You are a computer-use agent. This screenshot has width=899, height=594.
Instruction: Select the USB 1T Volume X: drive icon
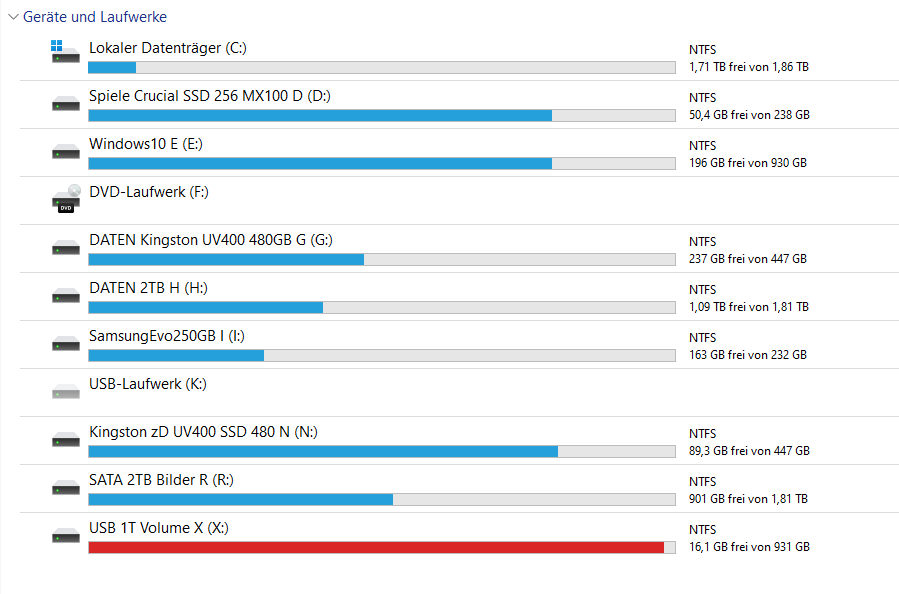point(65,536)
